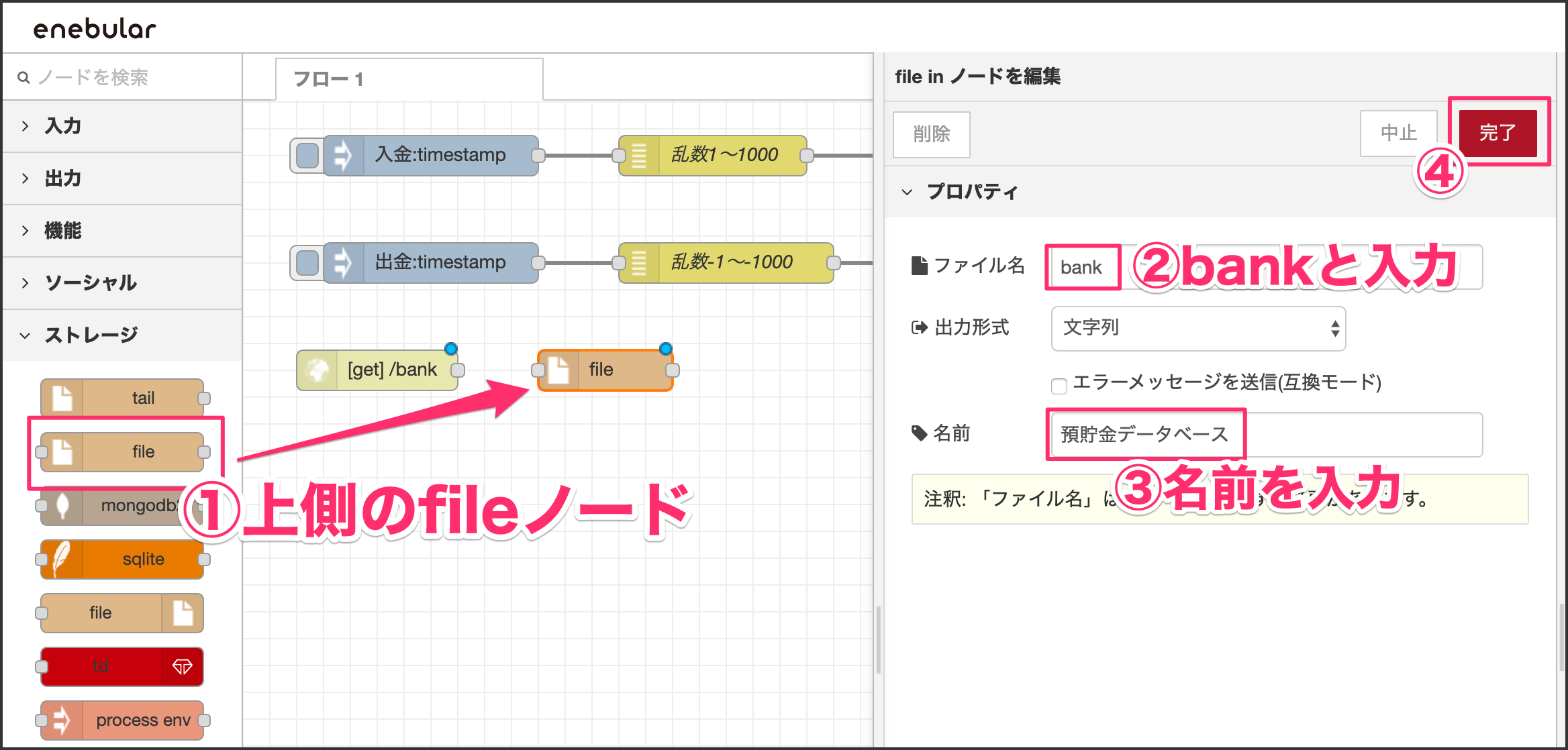1568x750 pixels.
Task: Select the [get] /bank node on canvas
Action: pyautogui.click(x=377, y=370)
